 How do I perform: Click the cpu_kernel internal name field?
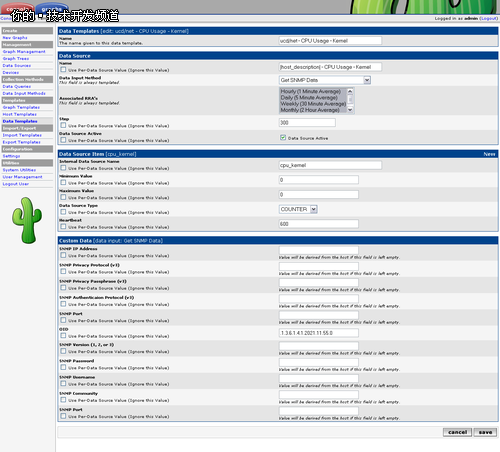(330, 165)
